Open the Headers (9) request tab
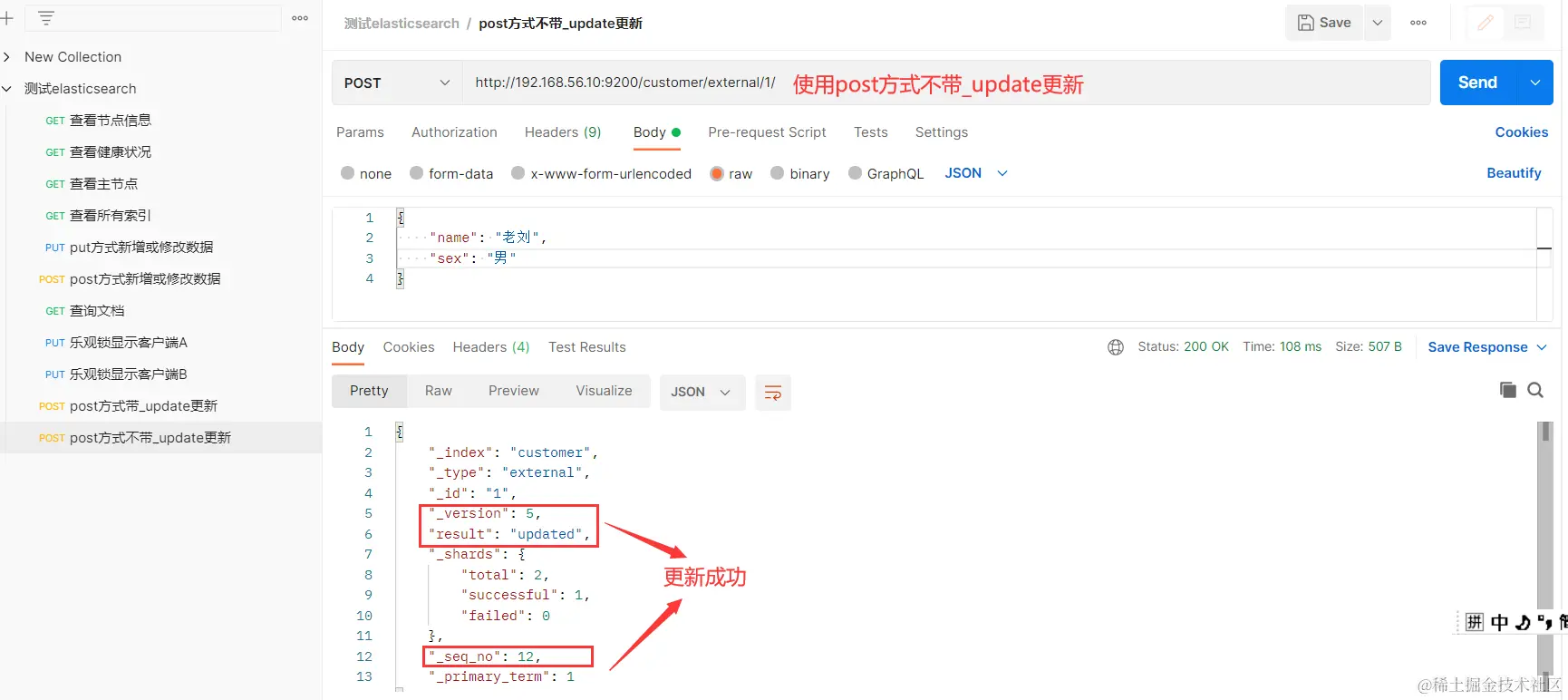1568x700 pixels. 563,132
